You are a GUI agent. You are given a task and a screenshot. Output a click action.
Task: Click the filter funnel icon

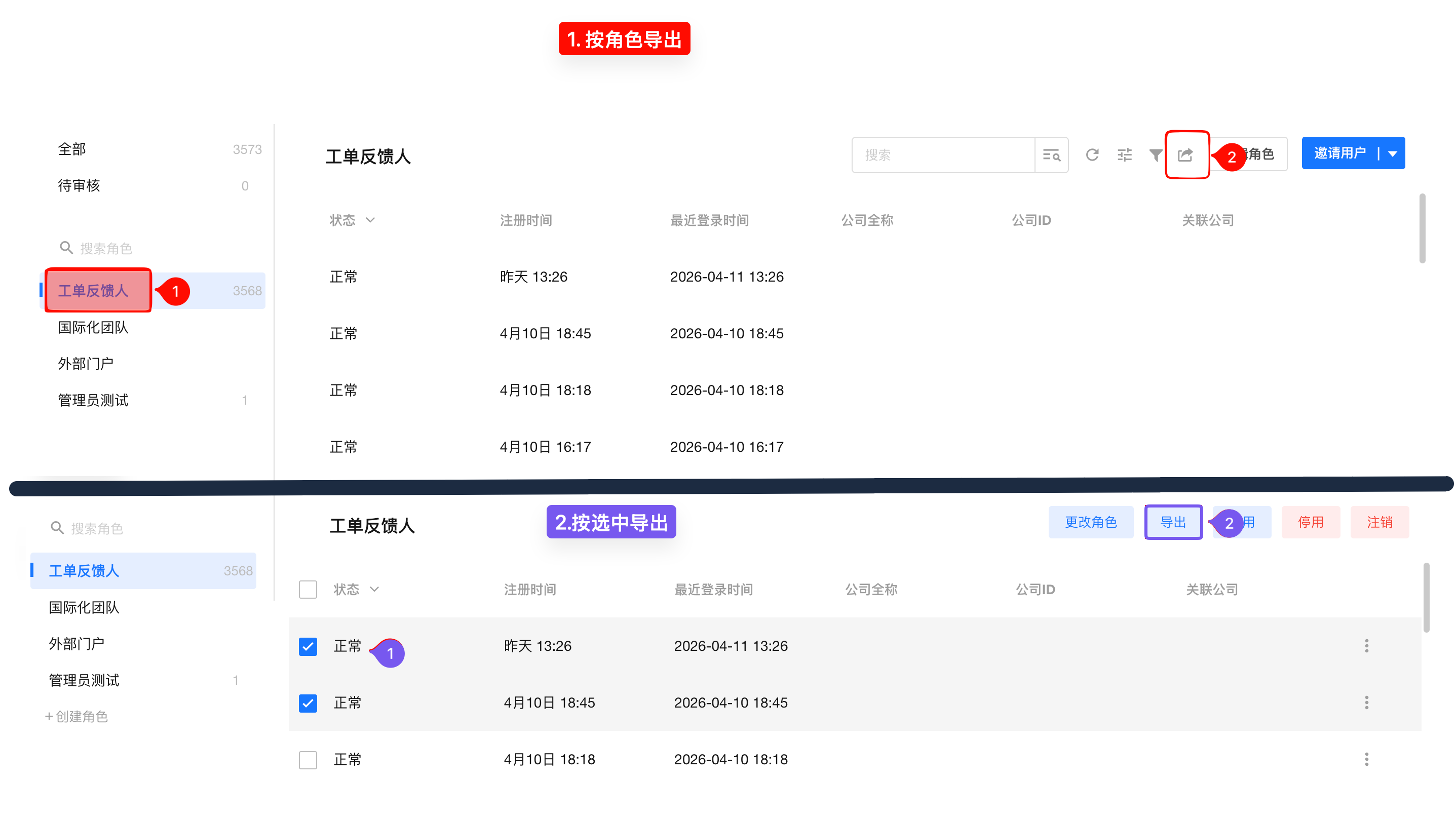pos(1155,155)
